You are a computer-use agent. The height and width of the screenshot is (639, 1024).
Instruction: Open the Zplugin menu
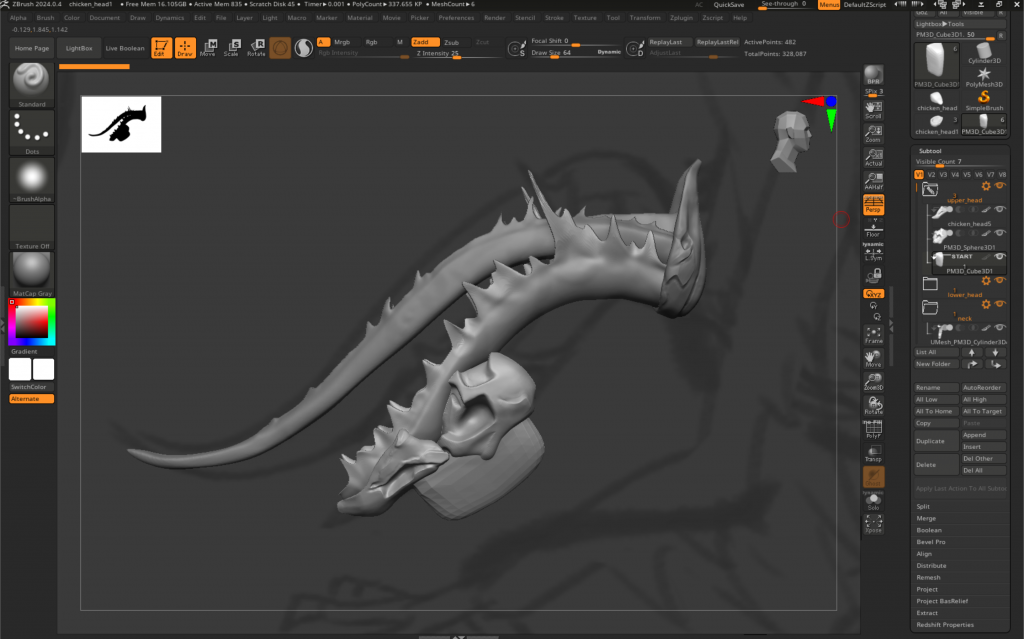point(681,18)
